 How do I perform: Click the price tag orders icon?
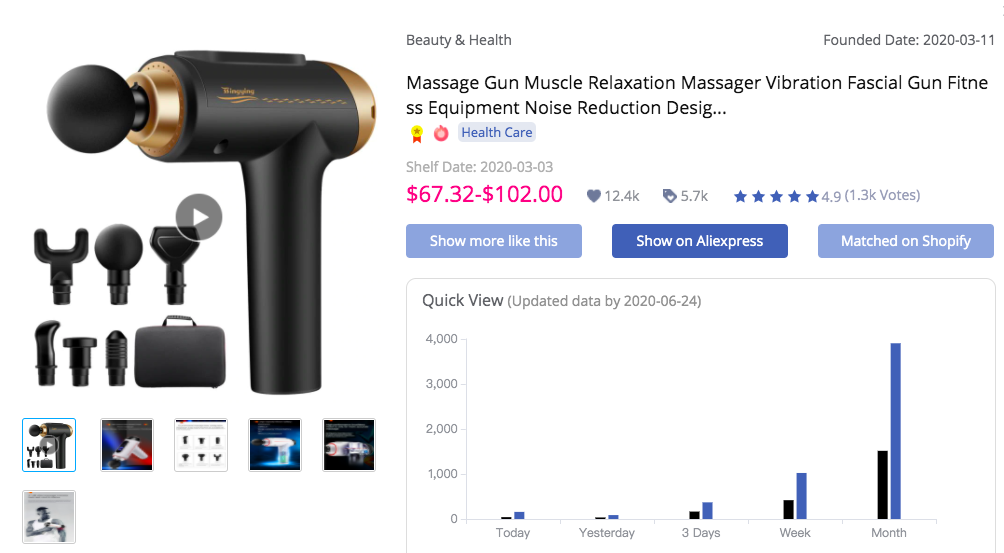(x=669, y=196)
